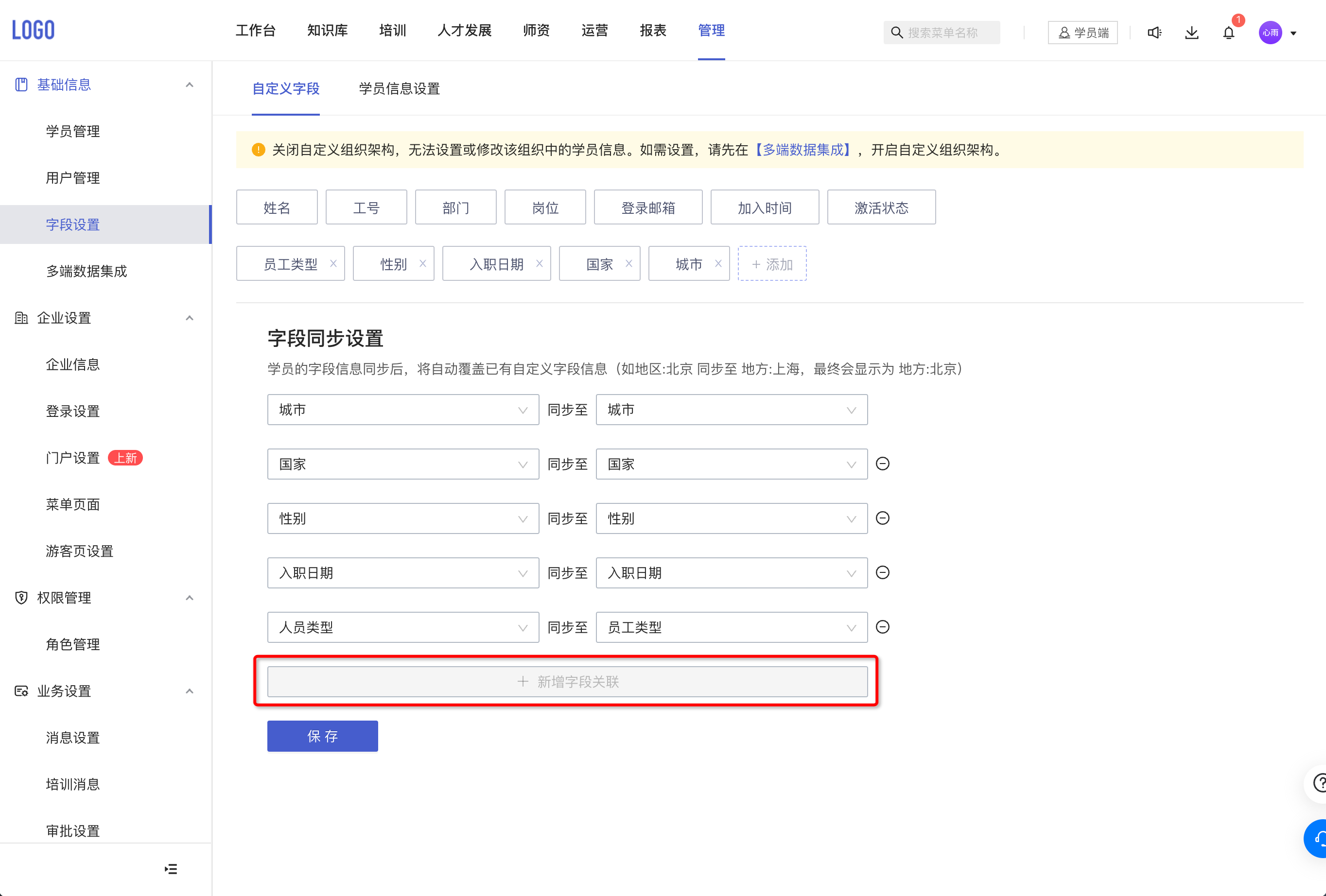
Task: Remove the 城市 custom field tag
Action: pyautogui.click(x=718, y=263)
